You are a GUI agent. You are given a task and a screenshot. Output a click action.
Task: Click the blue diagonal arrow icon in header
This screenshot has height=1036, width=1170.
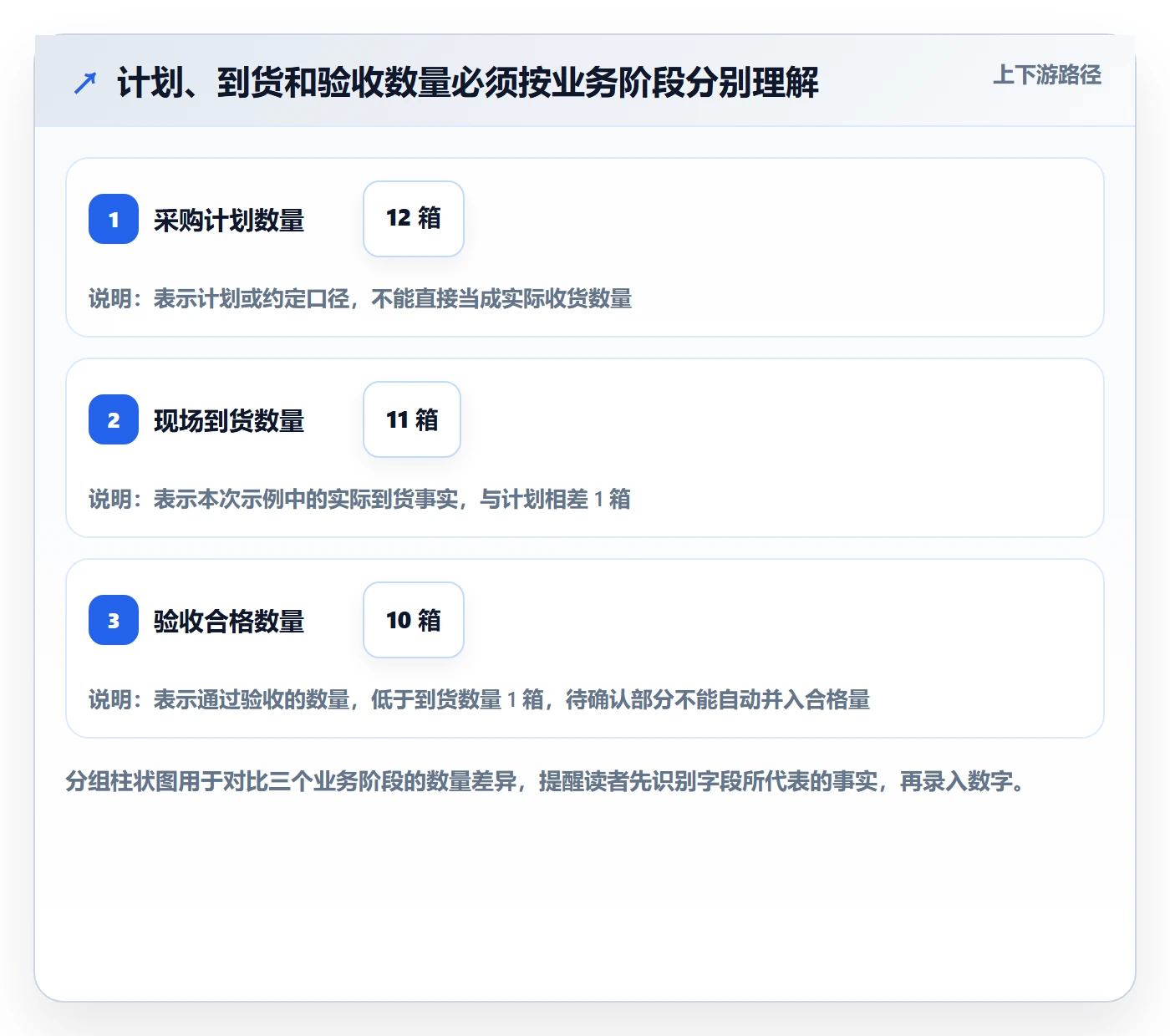coord(85,83)
